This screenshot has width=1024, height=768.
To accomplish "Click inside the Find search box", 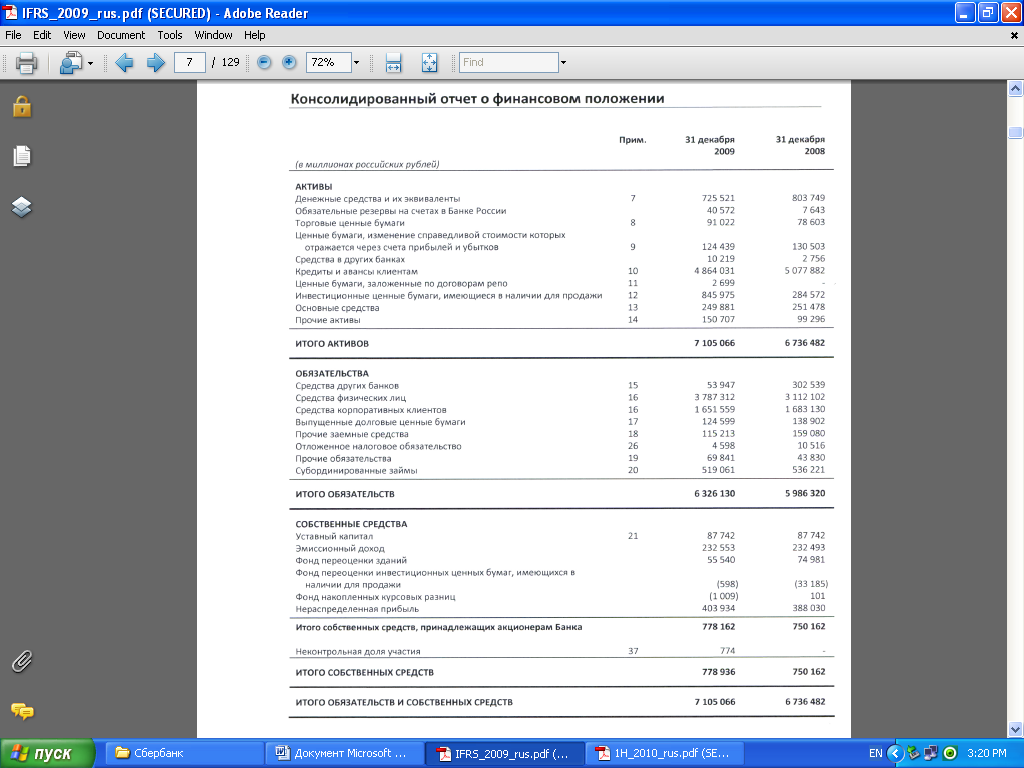I will [x=509, y=62].
